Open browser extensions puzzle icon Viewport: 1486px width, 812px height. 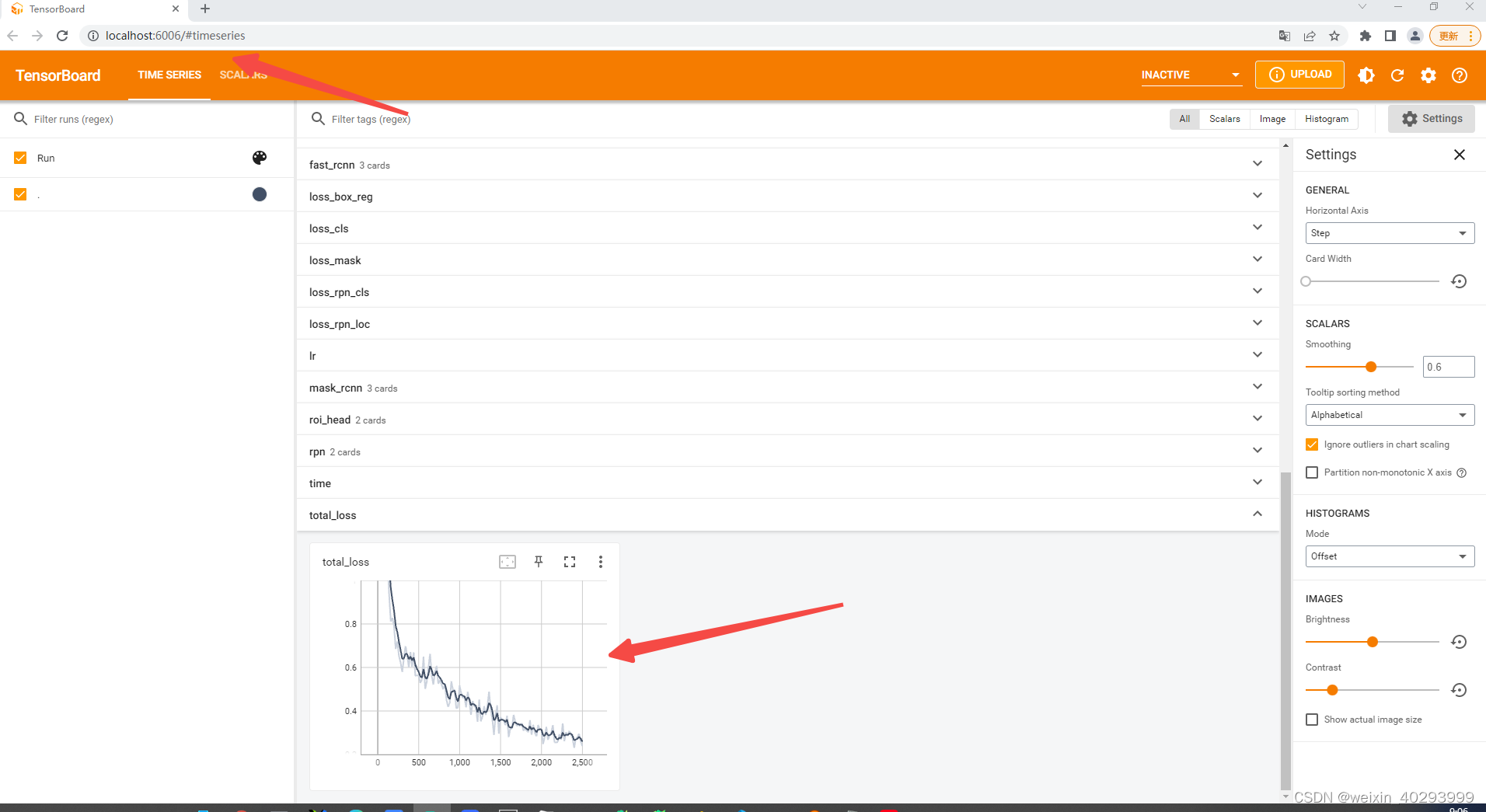(1366, 36)
